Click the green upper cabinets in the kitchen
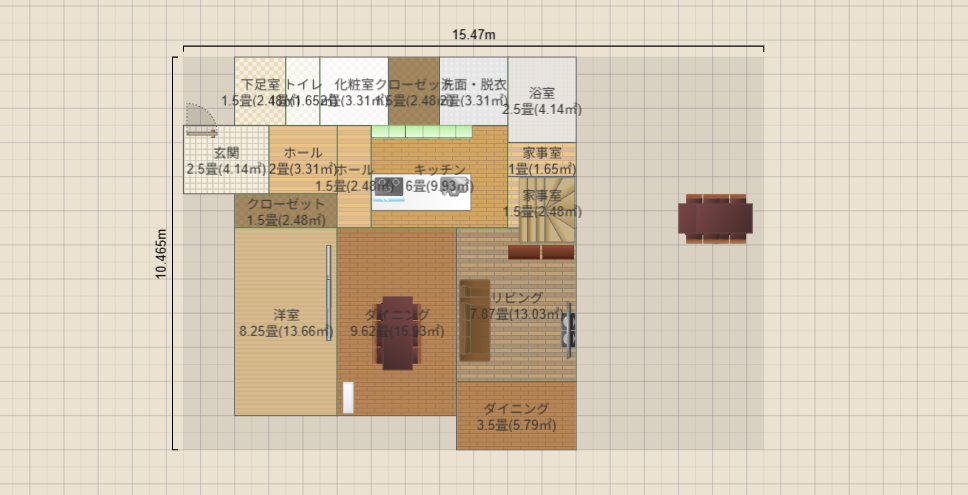Image resolution: width=968 pixels, height=495 pixels. (422, 131)
